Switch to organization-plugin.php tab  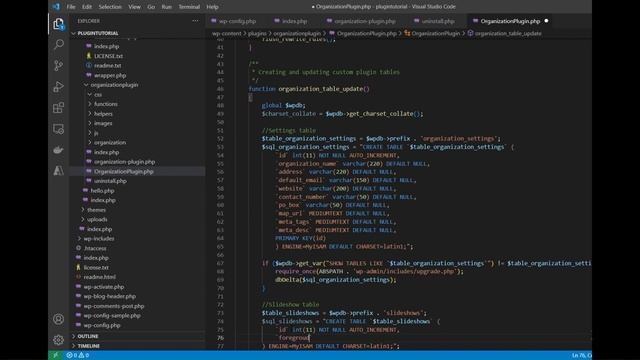pyautogui.click(x=361, y=21)
